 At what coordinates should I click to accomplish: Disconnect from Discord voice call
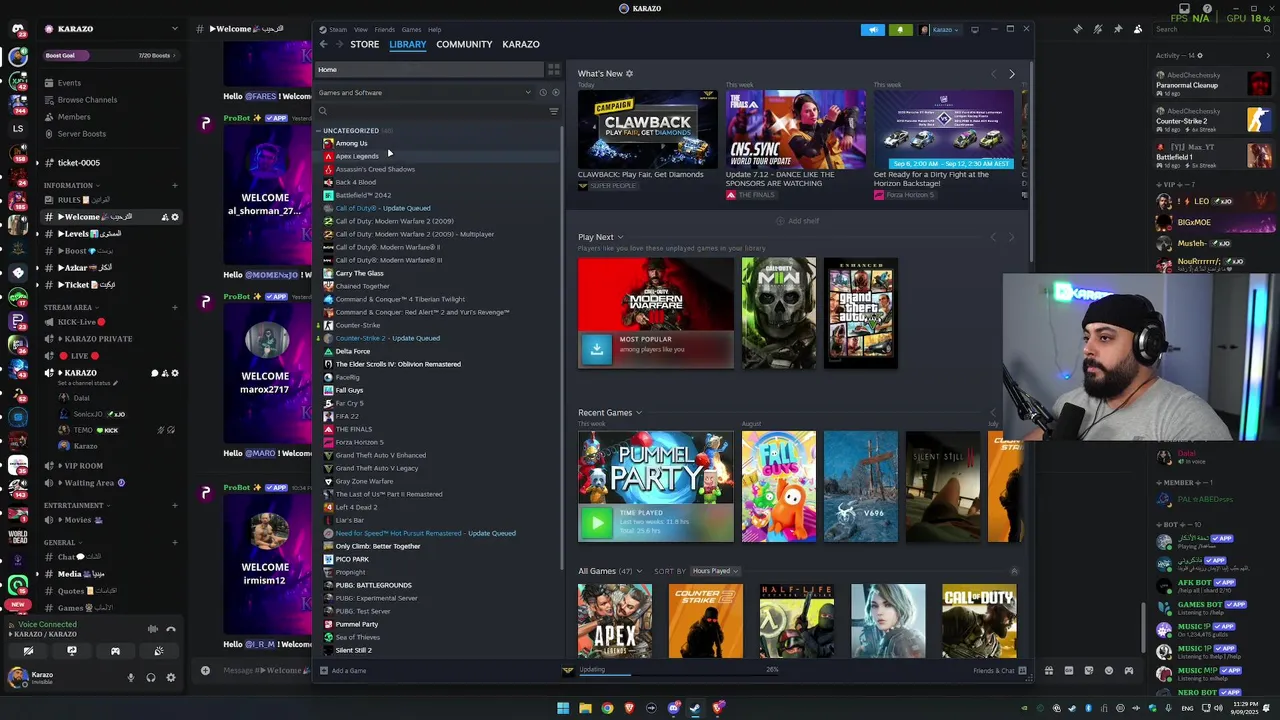click(x=171, y=629)
